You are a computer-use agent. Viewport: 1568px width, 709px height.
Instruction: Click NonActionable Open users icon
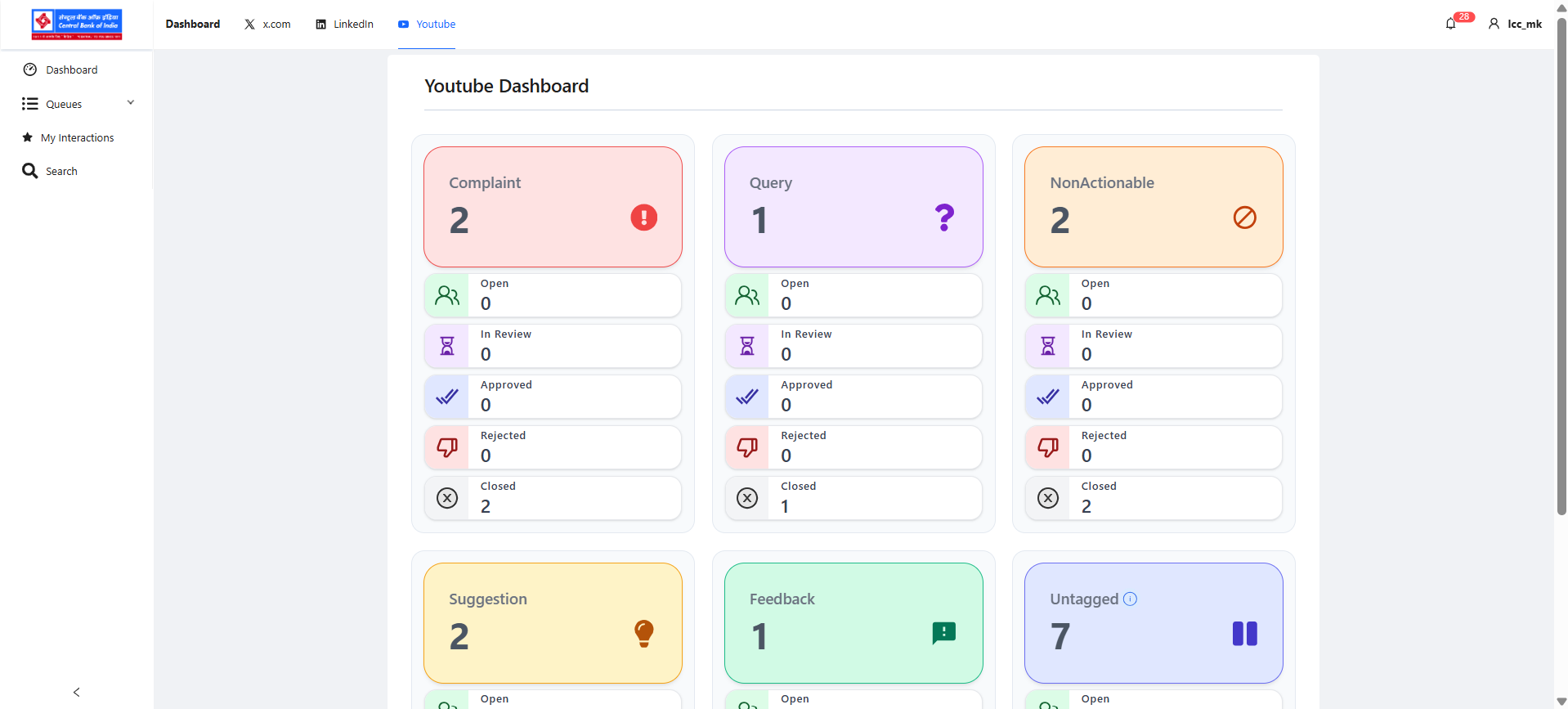pos(1048,295)
